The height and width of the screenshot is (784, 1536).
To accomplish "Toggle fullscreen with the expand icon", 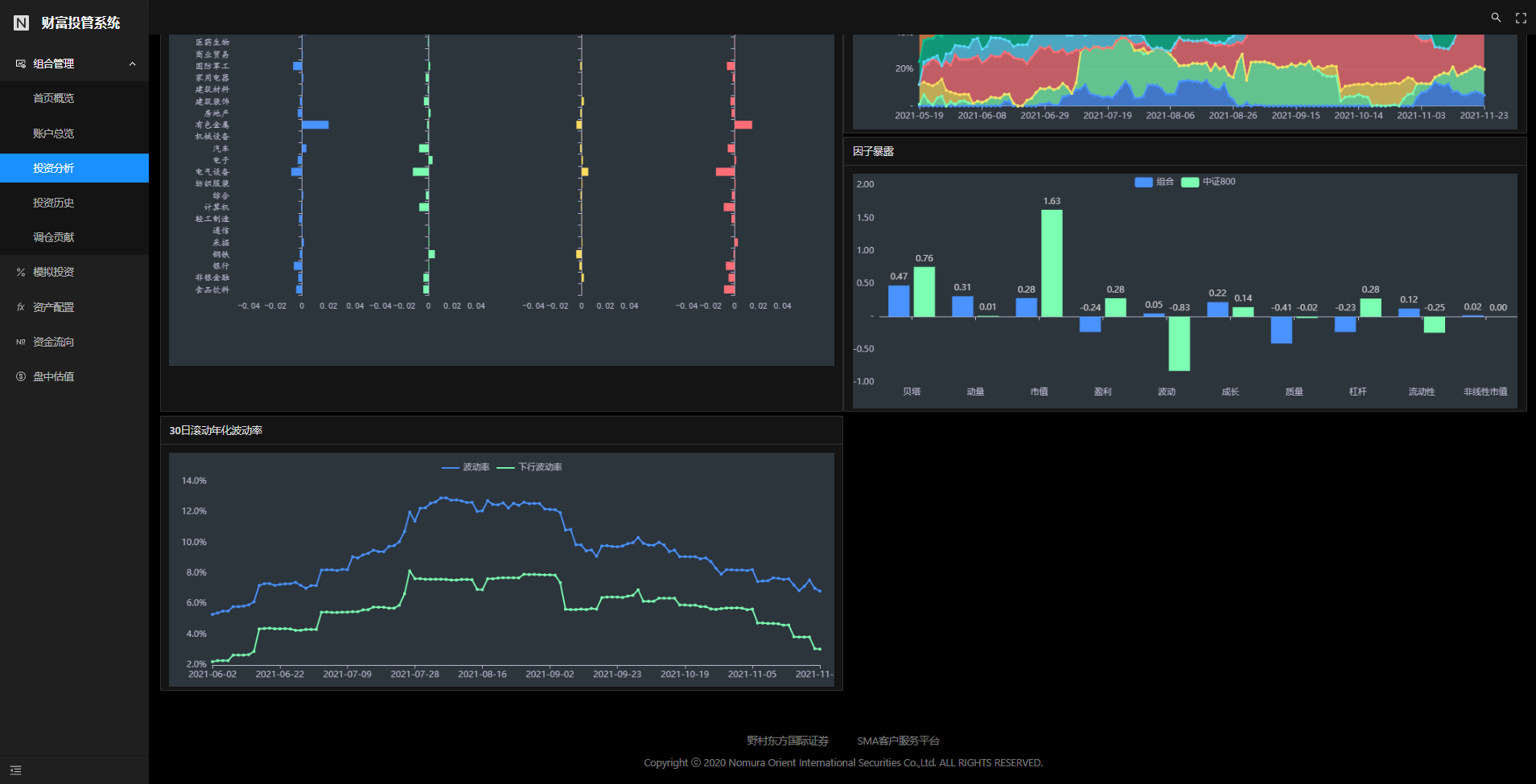I will [x=1521, y=18].
